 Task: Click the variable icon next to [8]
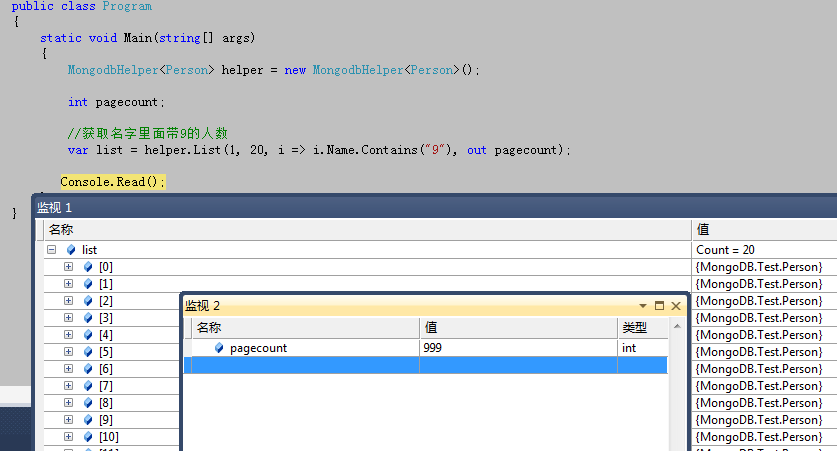click(x=87, y=403)
